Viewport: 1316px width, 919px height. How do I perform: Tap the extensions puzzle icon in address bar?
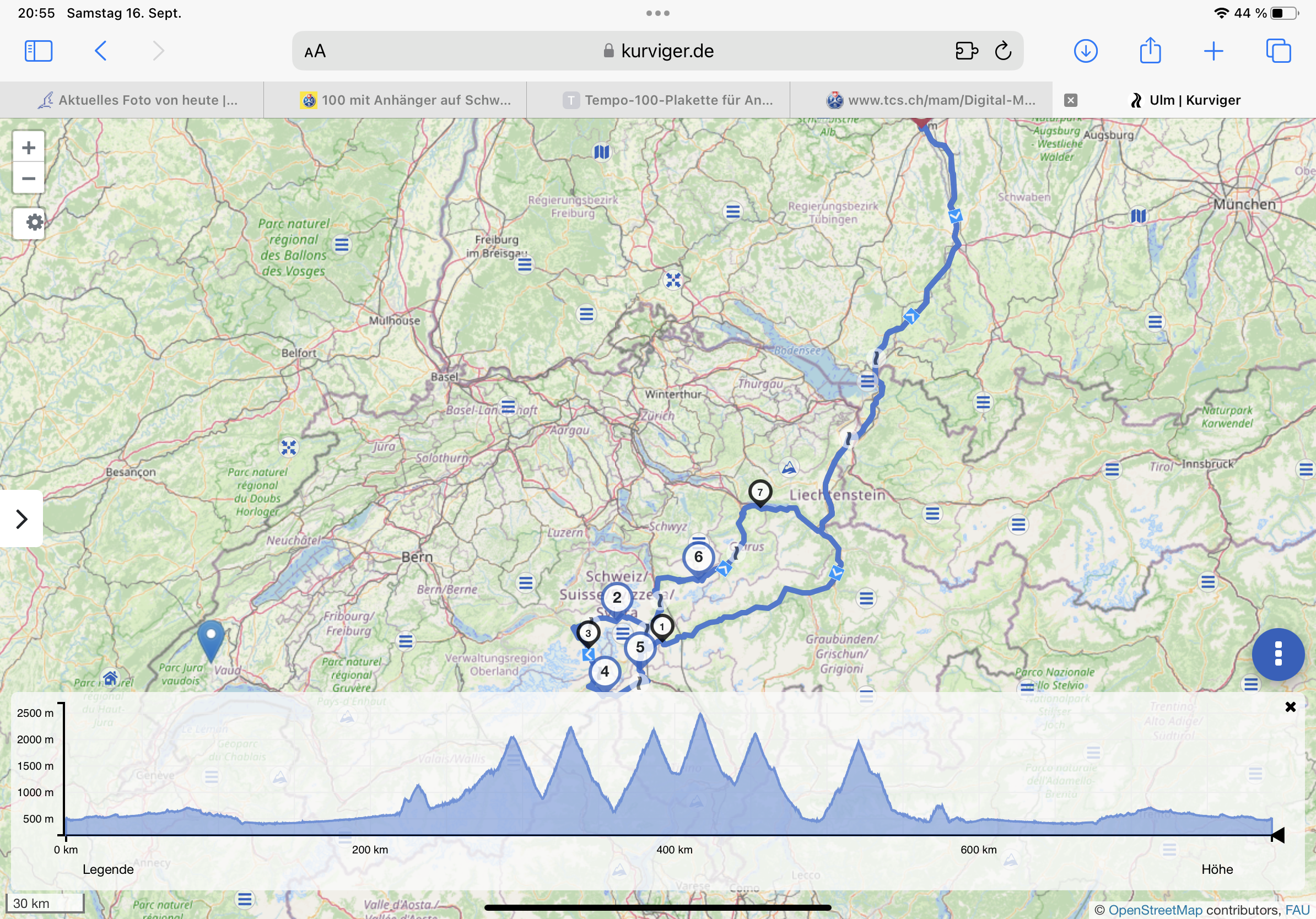click(967, 51)
